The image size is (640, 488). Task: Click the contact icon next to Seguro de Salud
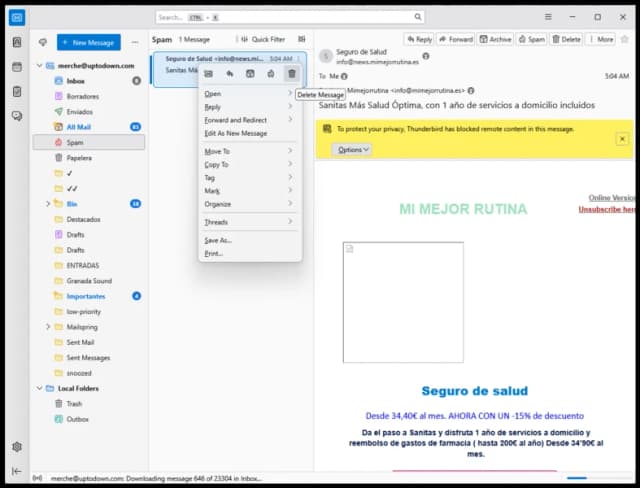426,56
